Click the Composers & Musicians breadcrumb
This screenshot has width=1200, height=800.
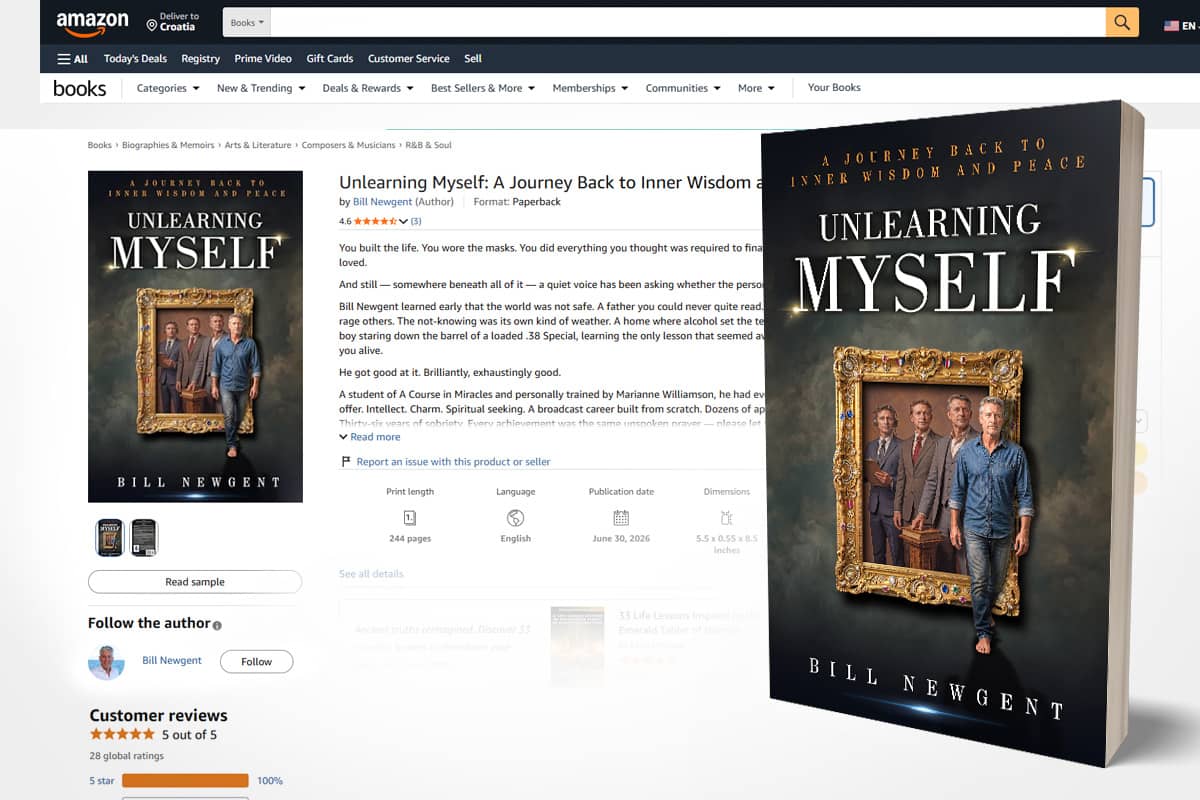pyautogui.click(x=348, y=145)
